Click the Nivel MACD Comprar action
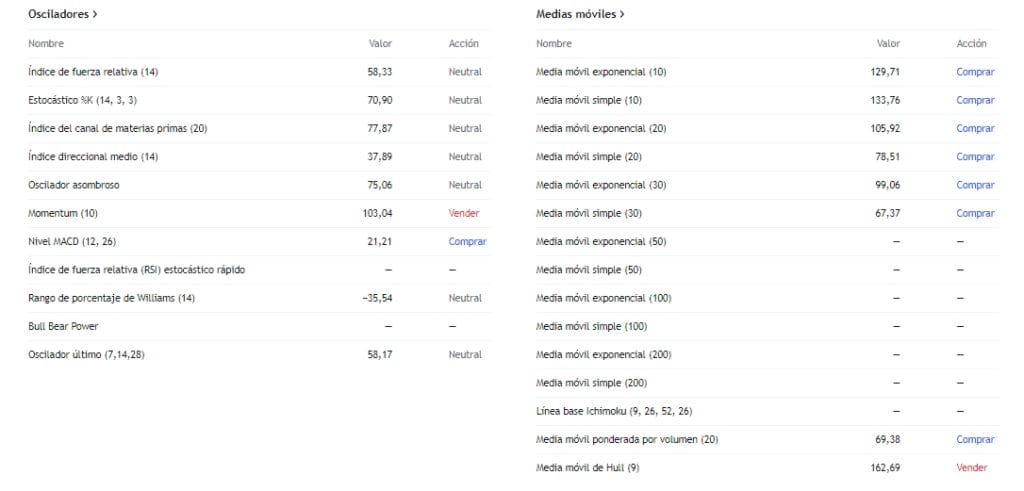 pos(467,242)
